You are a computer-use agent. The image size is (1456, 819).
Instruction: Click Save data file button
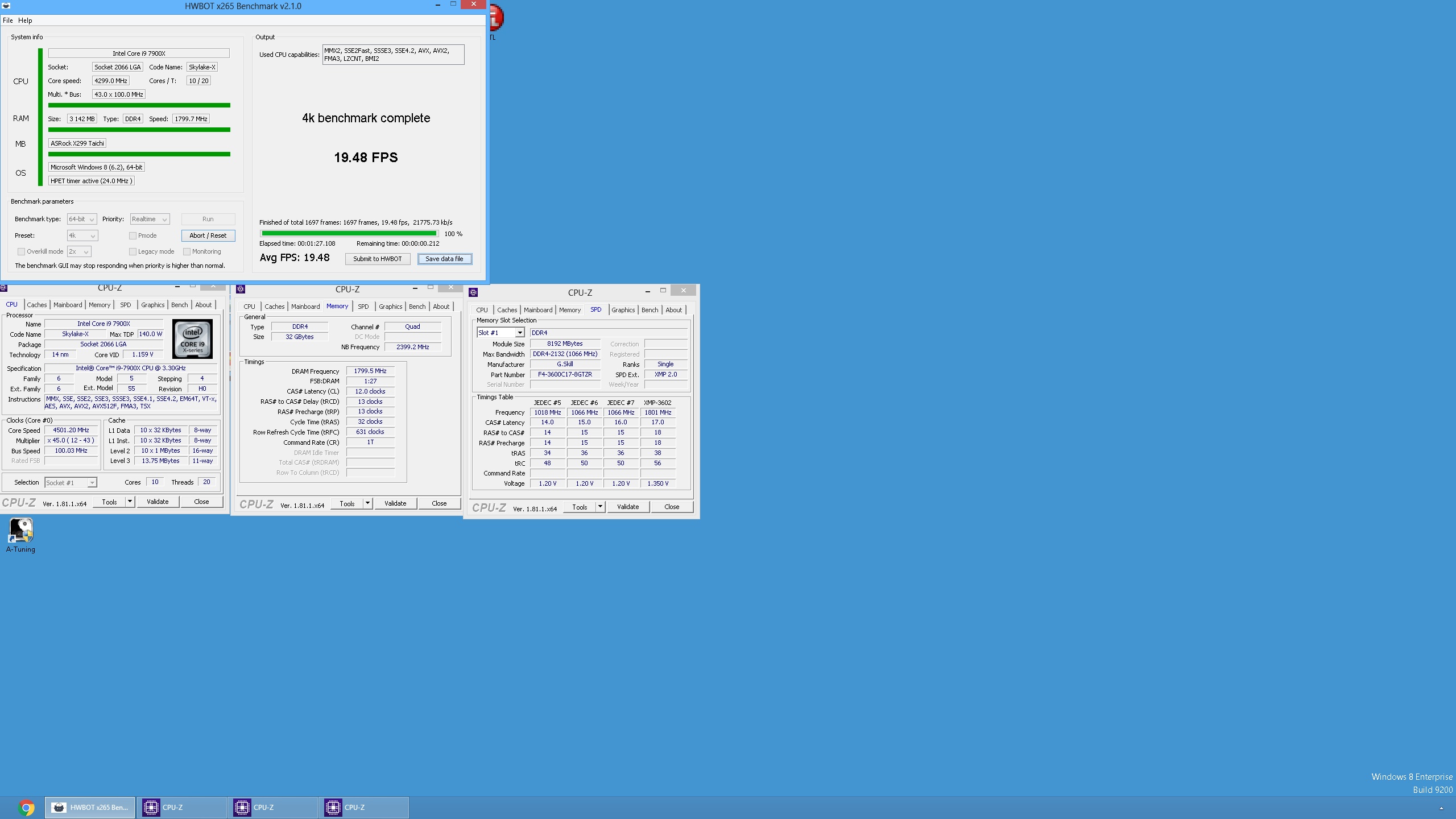(x=444, y=259)
